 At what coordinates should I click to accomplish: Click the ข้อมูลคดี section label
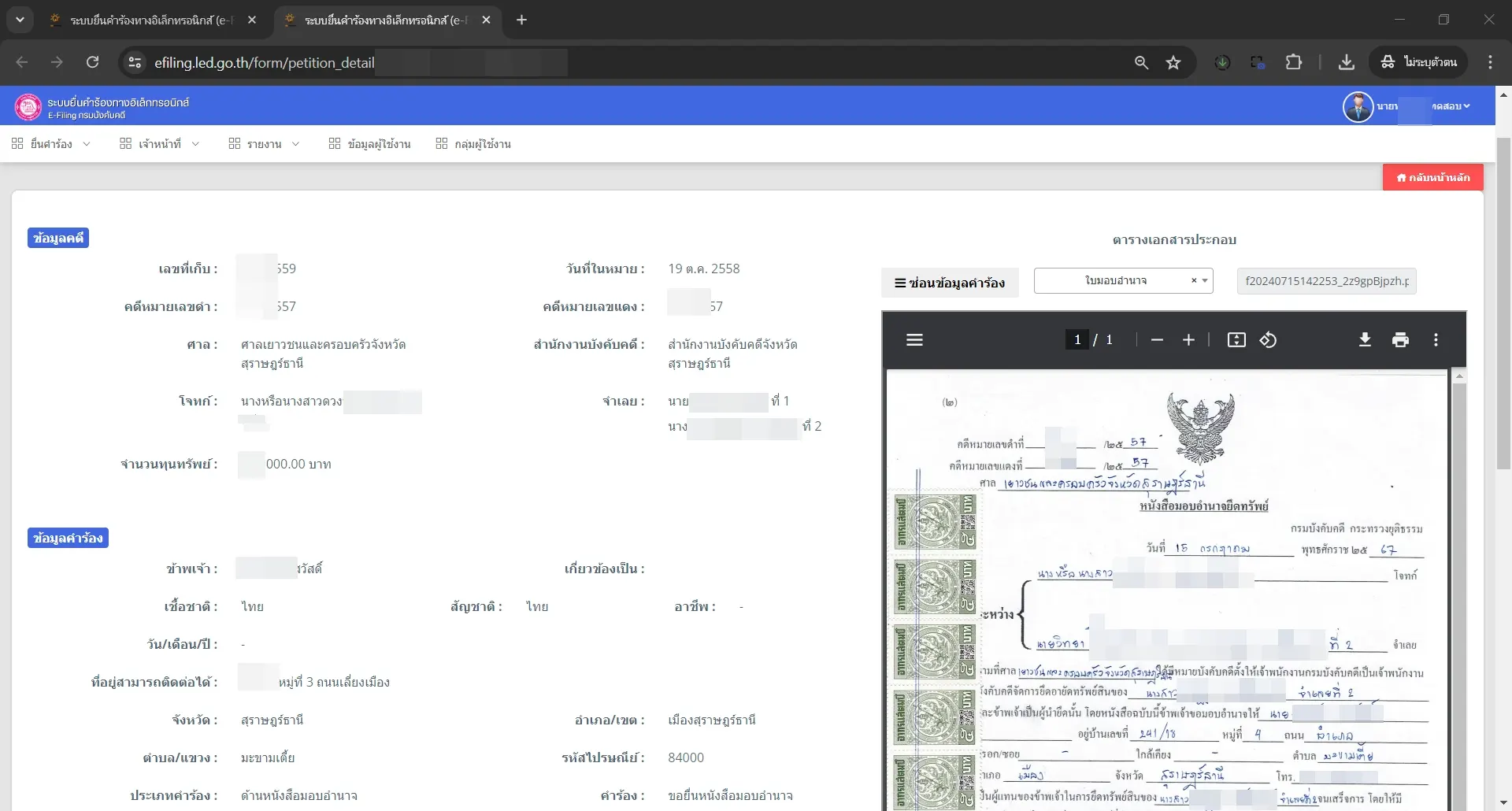click(58, 238)
